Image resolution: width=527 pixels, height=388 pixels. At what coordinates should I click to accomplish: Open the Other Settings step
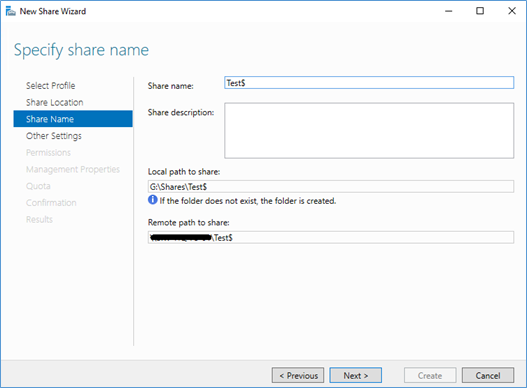click(54, 136)
